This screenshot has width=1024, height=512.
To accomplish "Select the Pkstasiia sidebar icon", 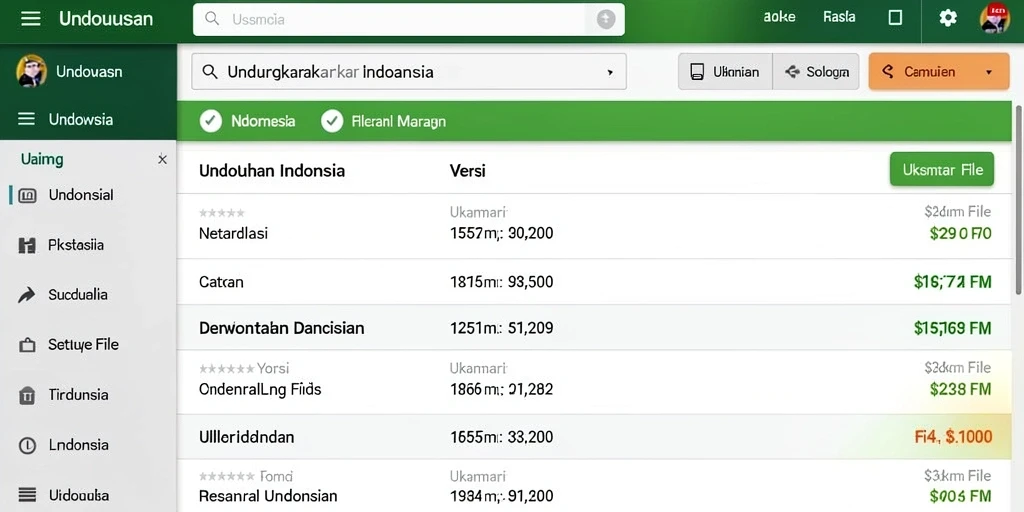I will coord(27,246).
